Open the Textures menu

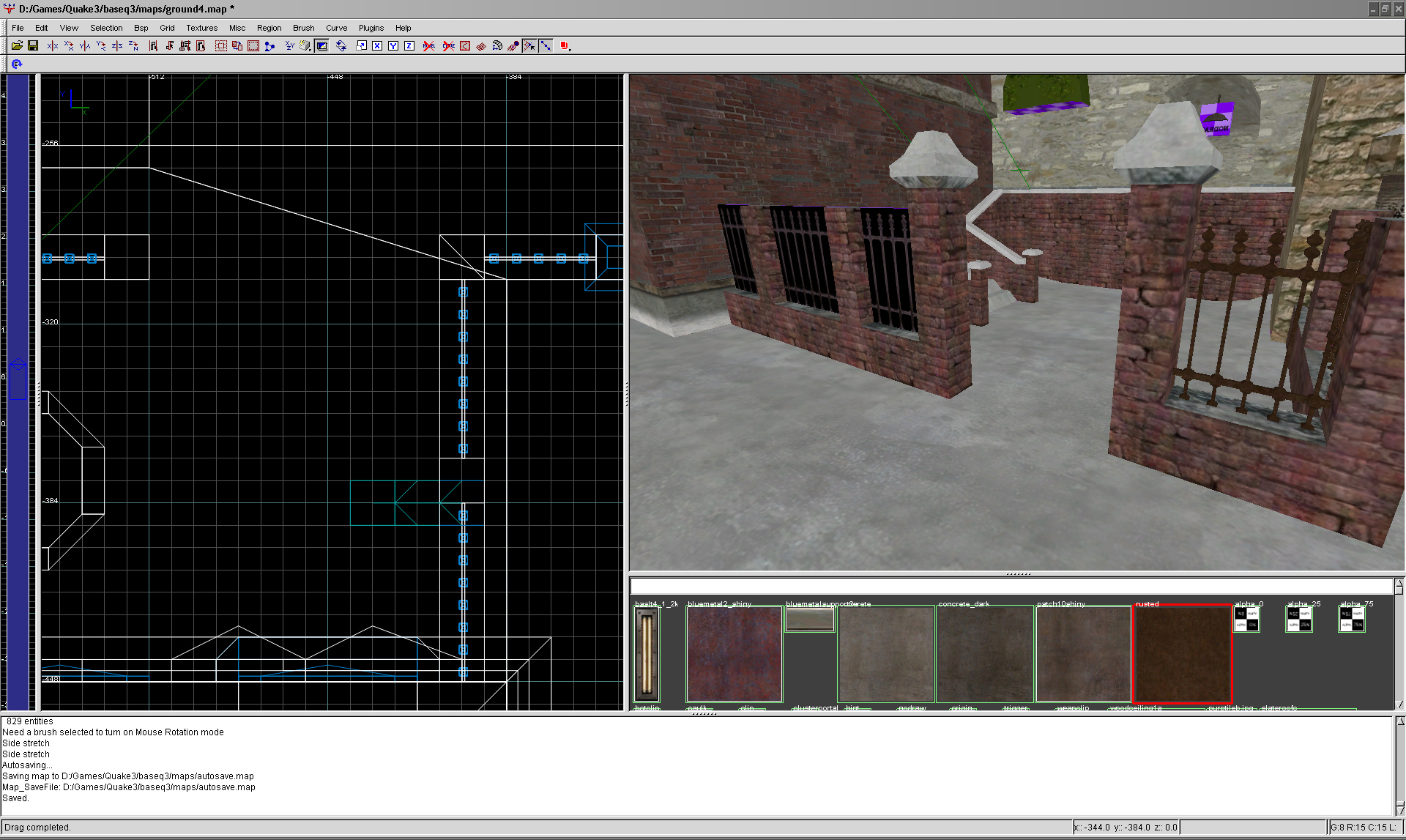tap(201, 28)
